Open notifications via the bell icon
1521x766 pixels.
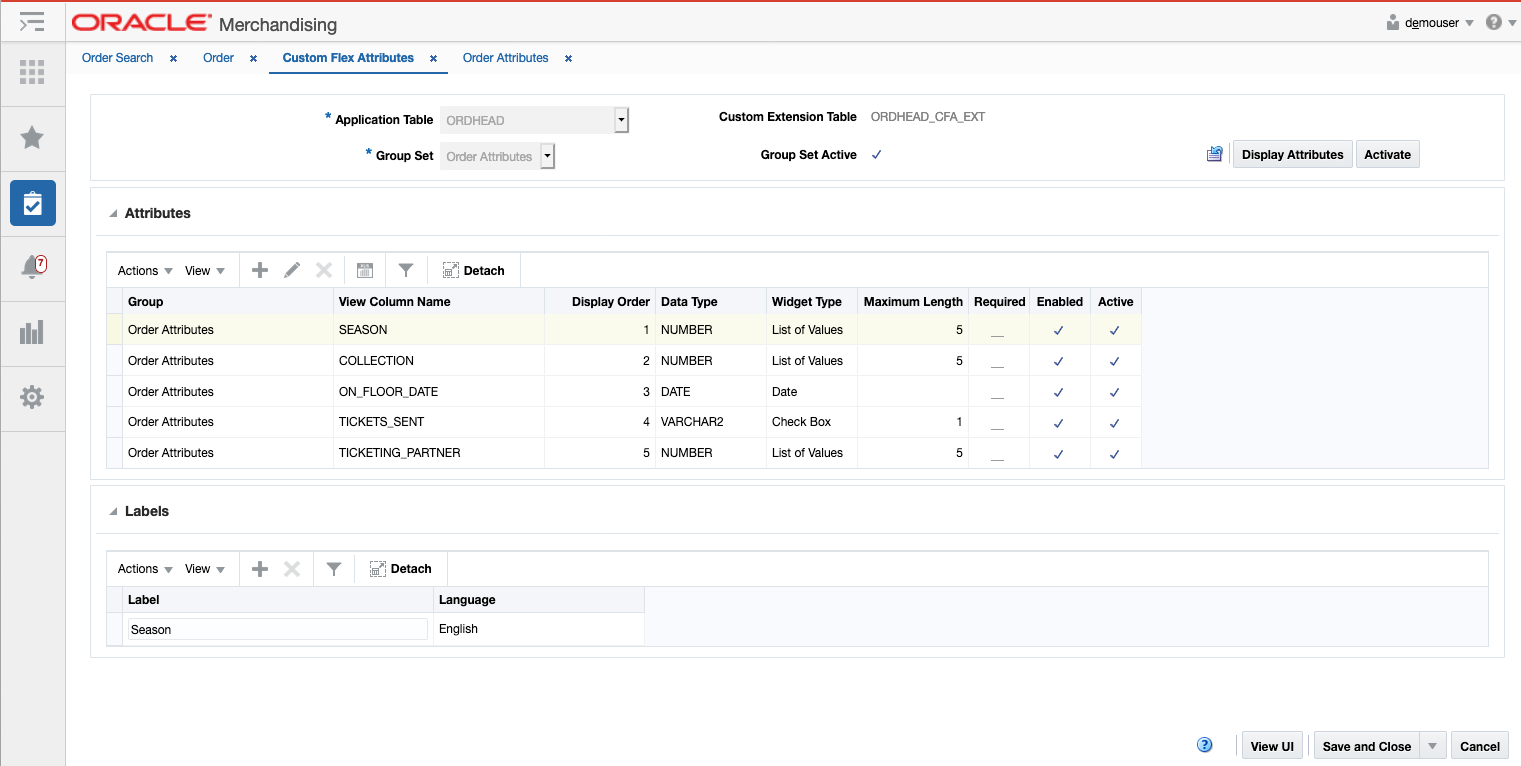(32, 268)
